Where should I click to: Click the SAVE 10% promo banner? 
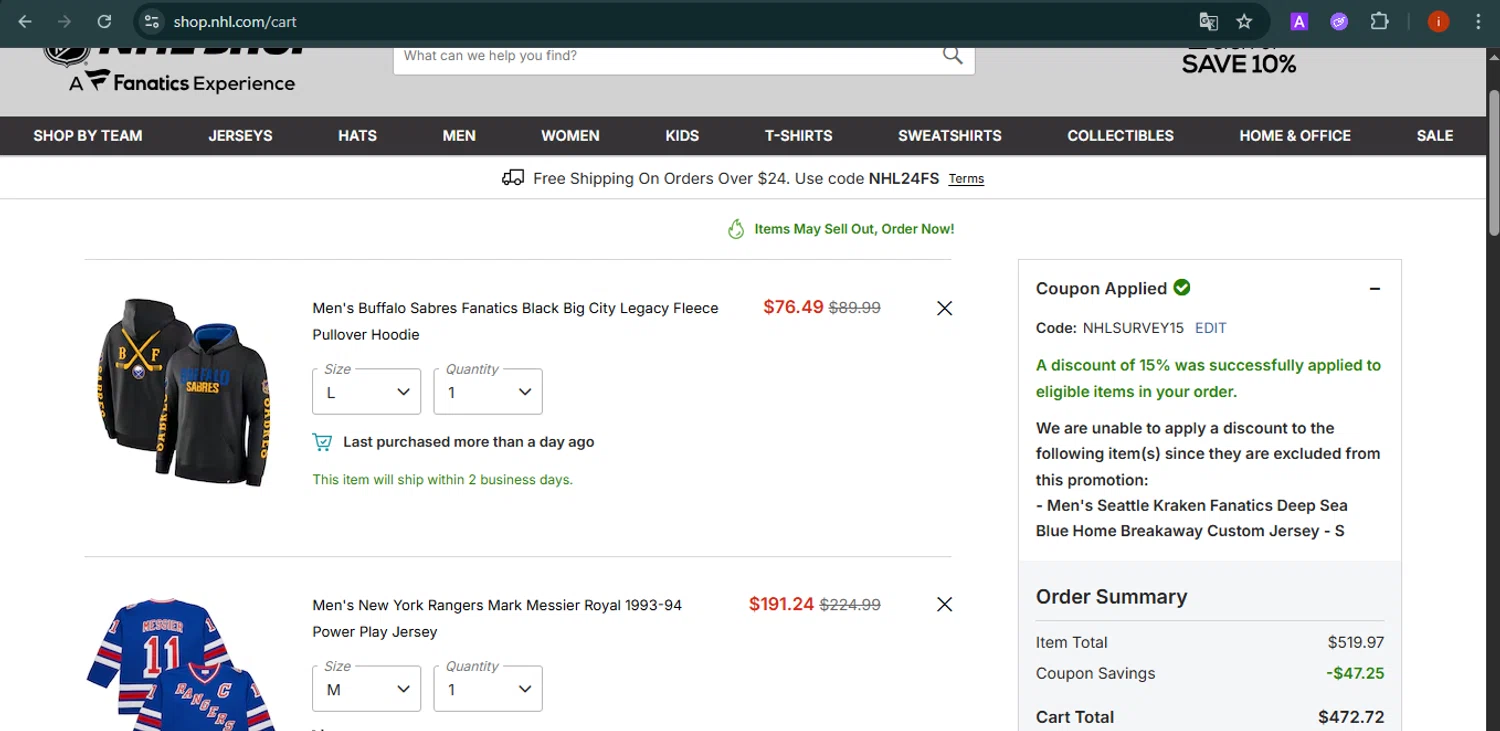(1238, 62)
